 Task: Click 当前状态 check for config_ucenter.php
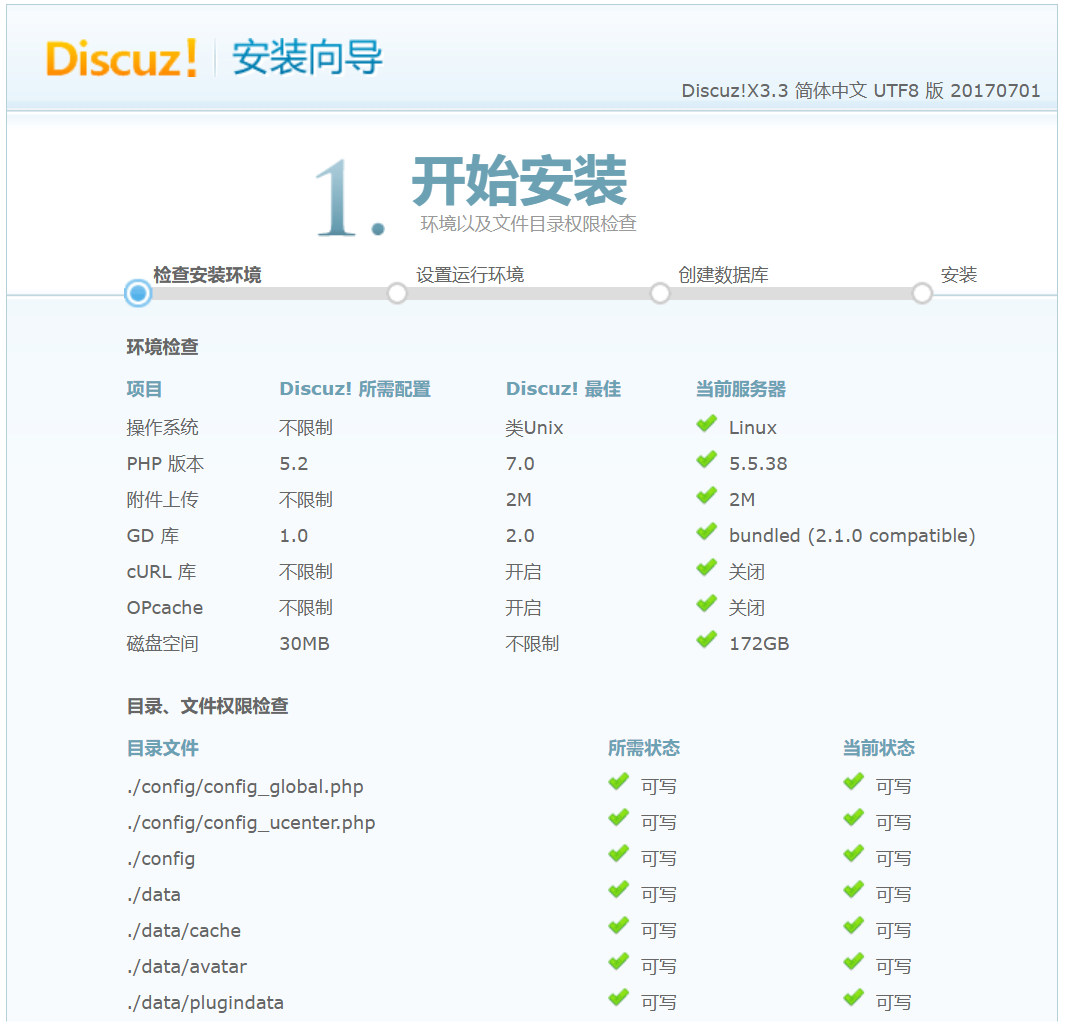[x=854, y=818]
